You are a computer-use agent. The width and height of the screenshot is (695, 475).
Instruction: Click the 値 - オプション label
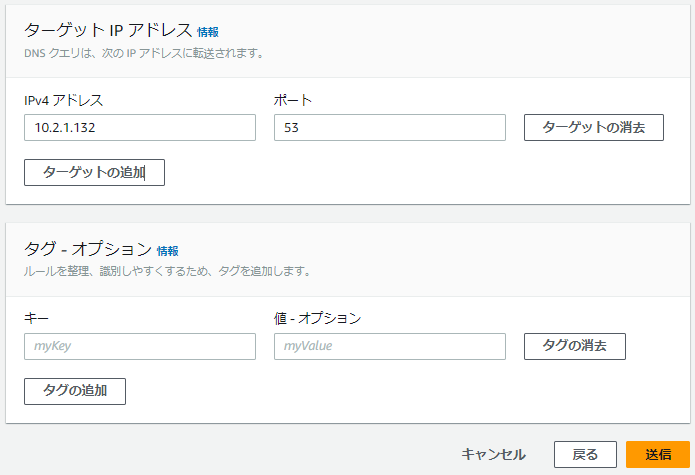tap(317, 319)
